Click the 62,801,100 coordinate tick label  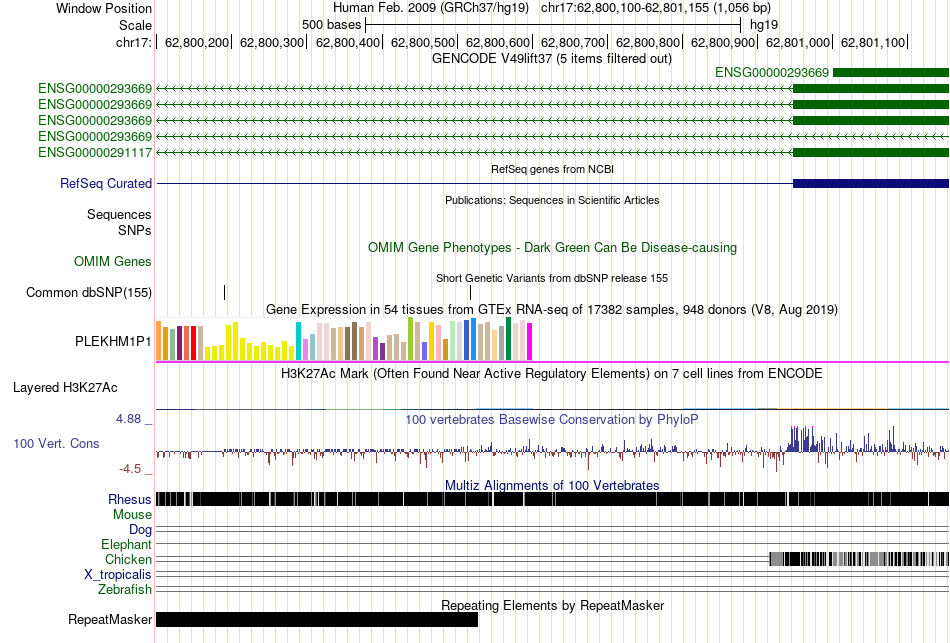coord(873,42)
